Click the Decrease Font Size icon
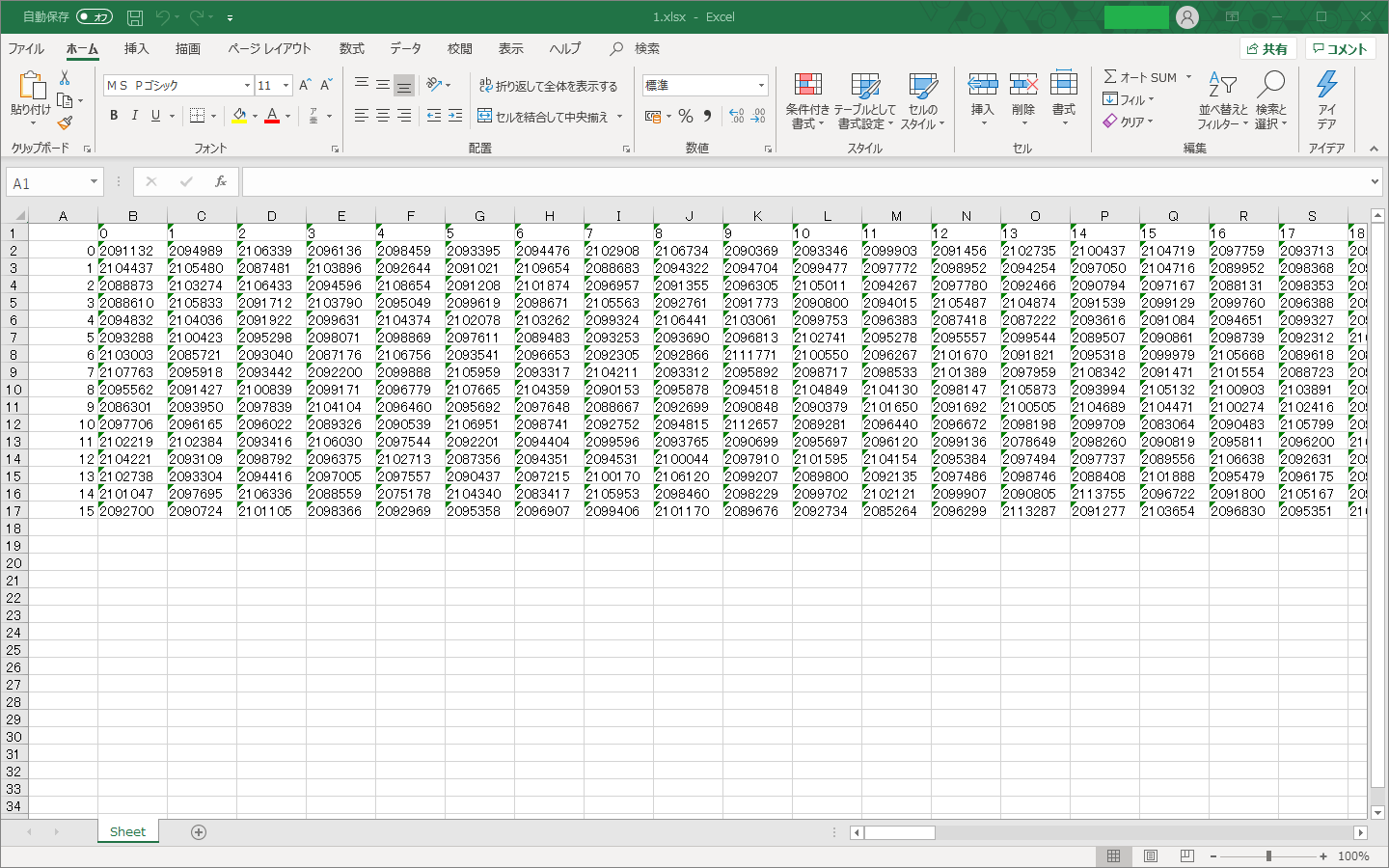 pyautogui.click(x=326, y=85)
